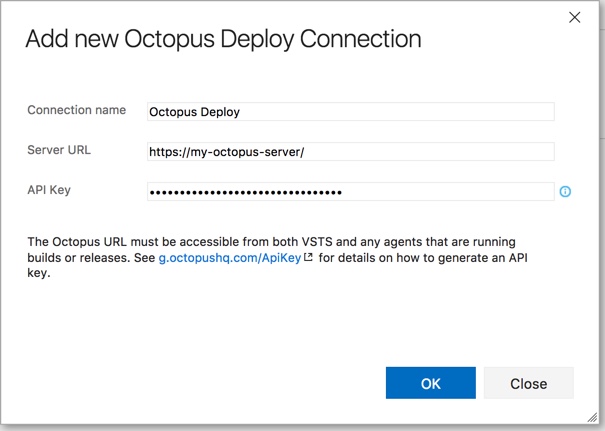Dismiss the dialog using the X icon

(575, 17)
